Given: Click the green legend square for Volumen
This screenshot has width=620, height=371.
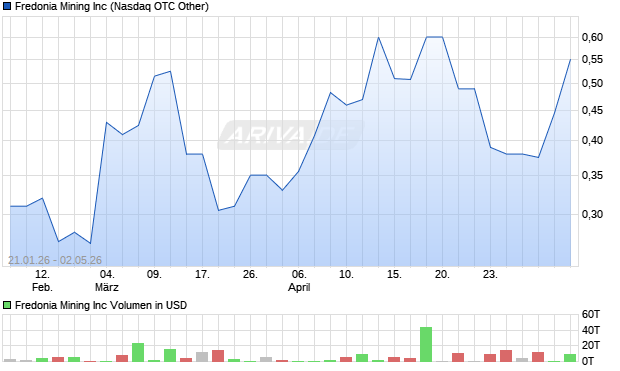Looking at the screenshot, I should (7, 305).
